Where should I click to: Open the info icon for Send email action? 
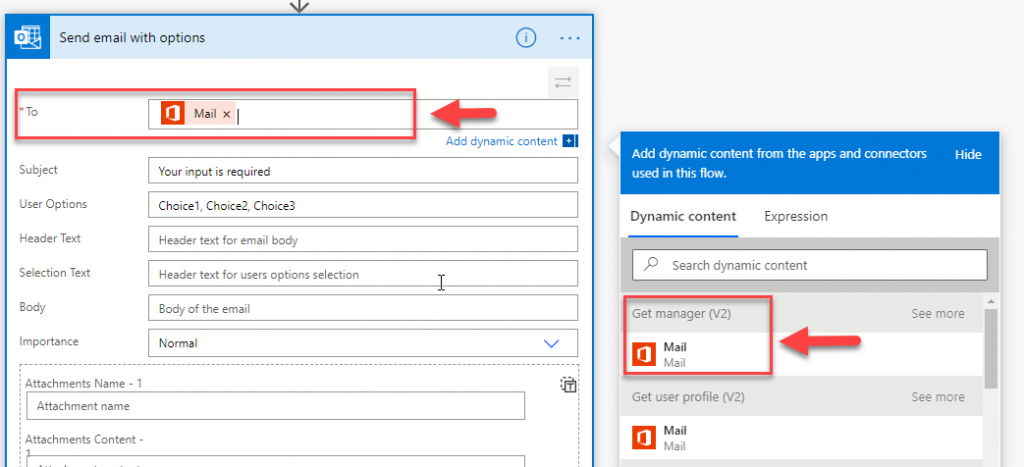tap(526, 38)
